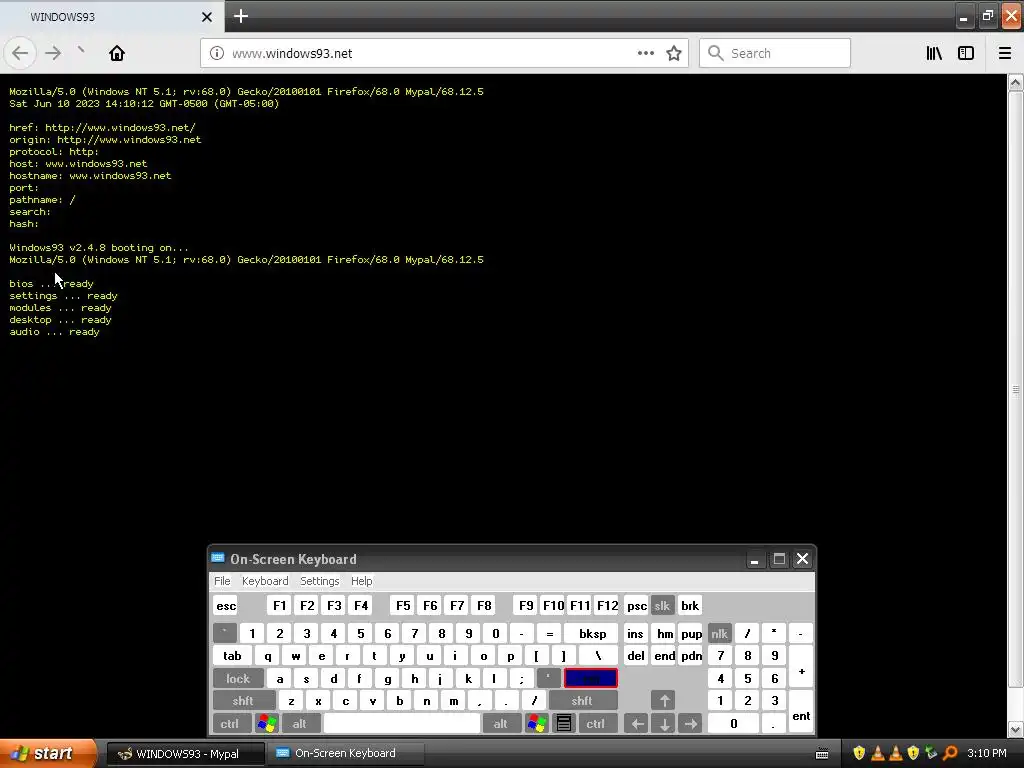The width and height of the screenshot is (1024, 768).
Task: Open the Help menu of On-Screen Keyboard
Action: pyautogui.click(x=361, y=581)
